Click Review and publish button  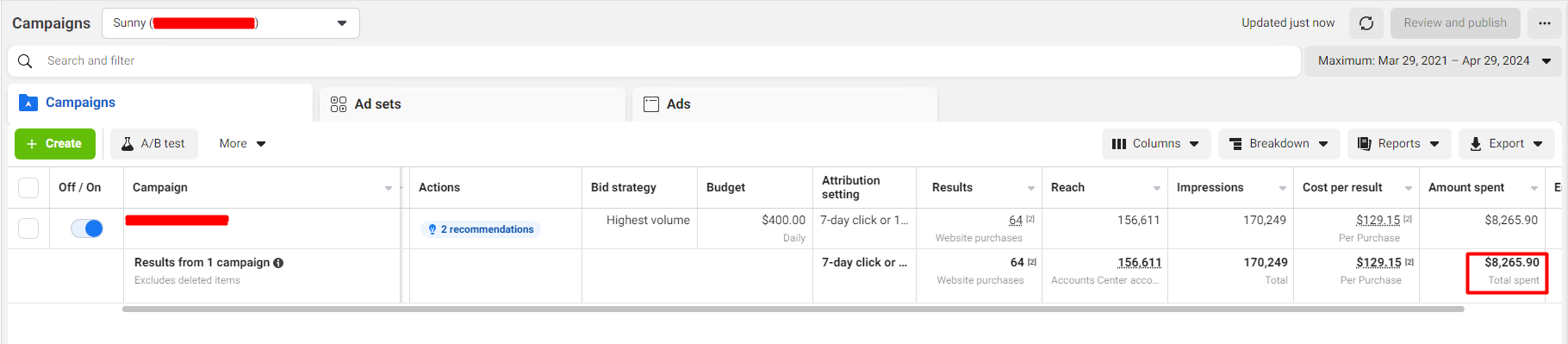pos(1455,23)
